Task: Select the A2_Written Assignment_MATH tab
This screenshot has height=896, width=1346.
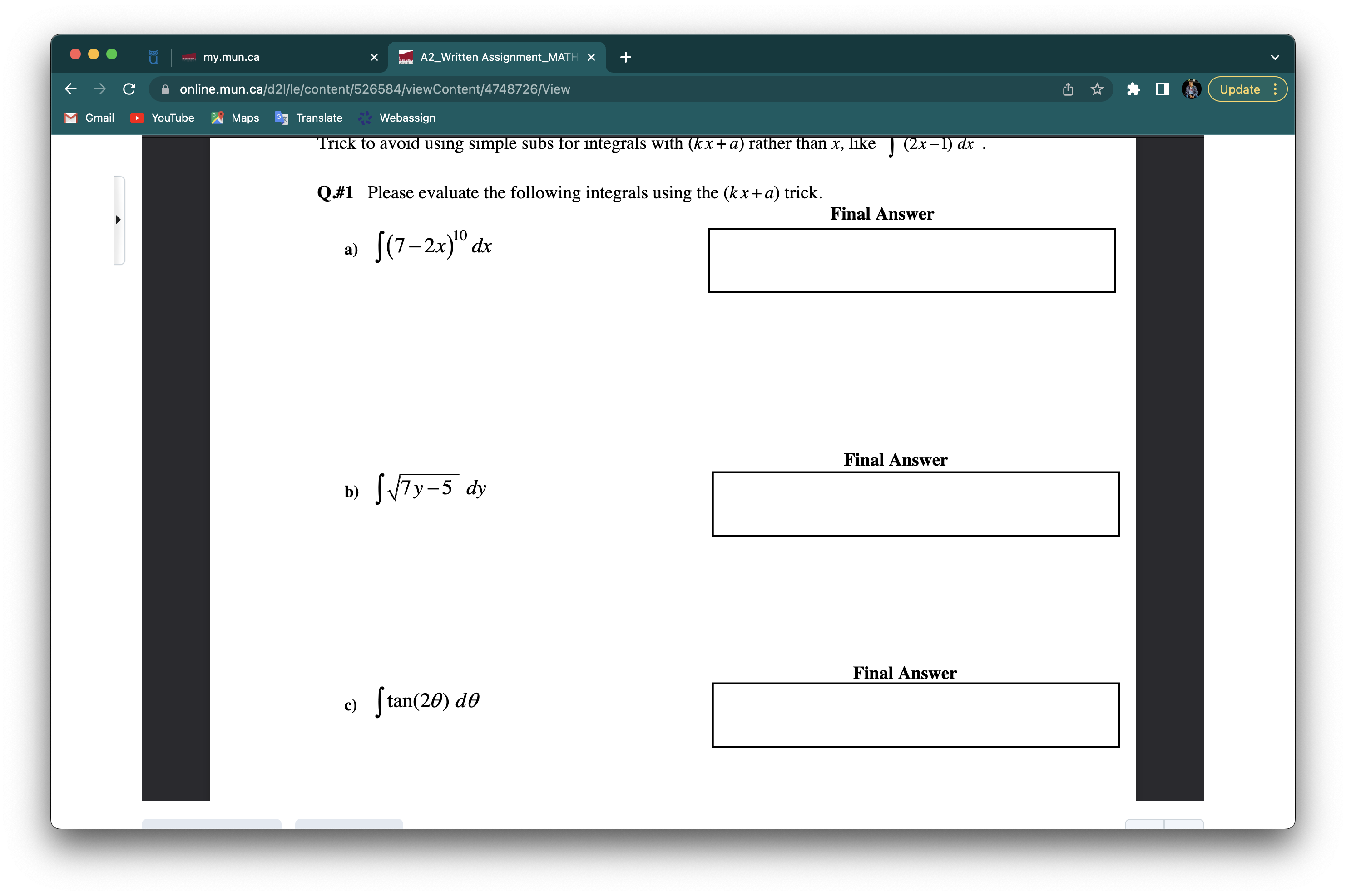Action: [491, 57]
